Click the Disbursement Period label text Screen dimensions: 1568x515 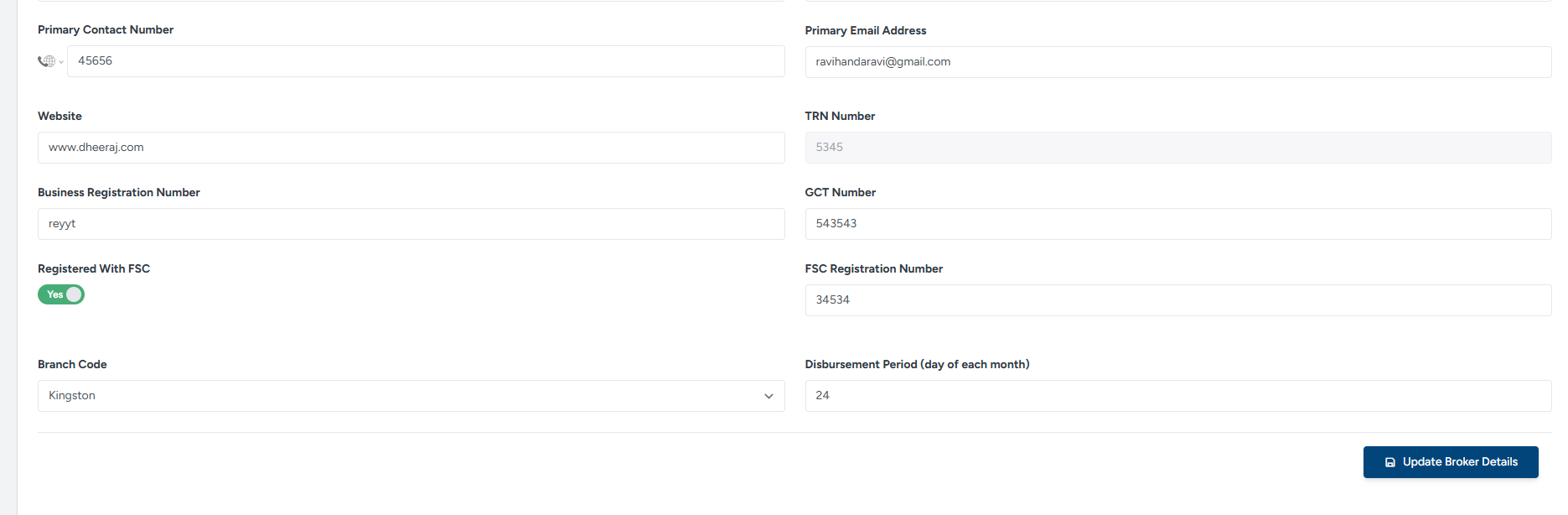917,364
